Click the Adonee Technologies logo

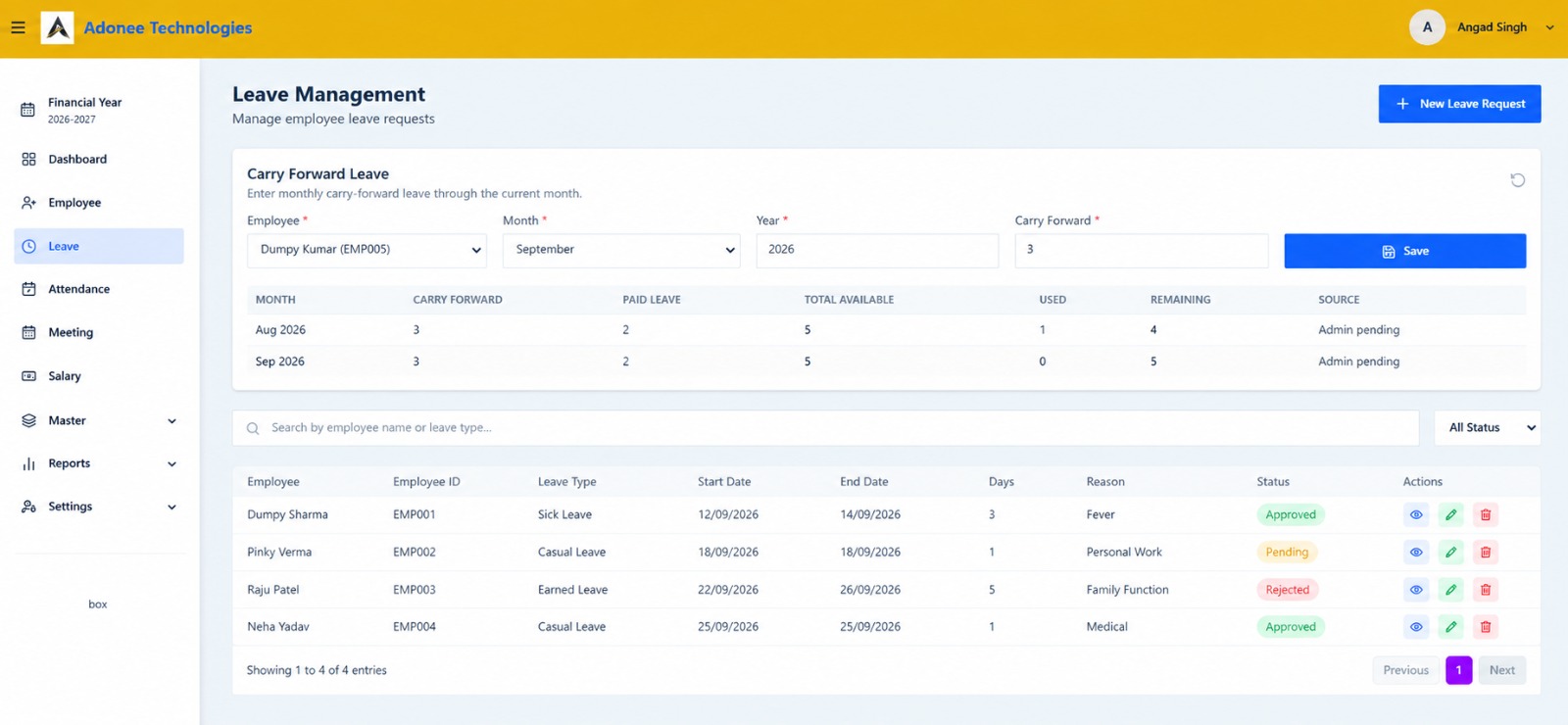click(57, 27)
